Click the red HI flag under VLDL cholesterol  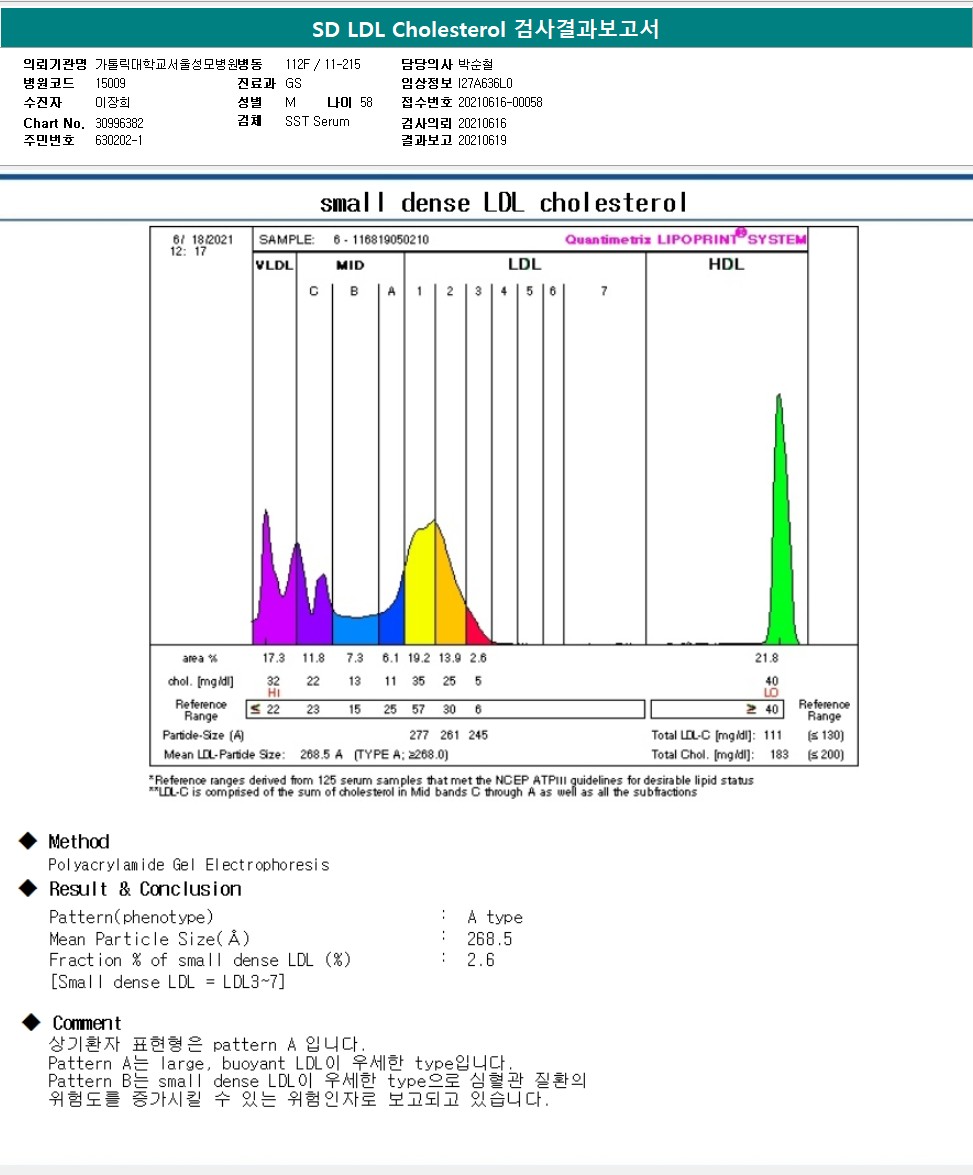click(273, 692)
